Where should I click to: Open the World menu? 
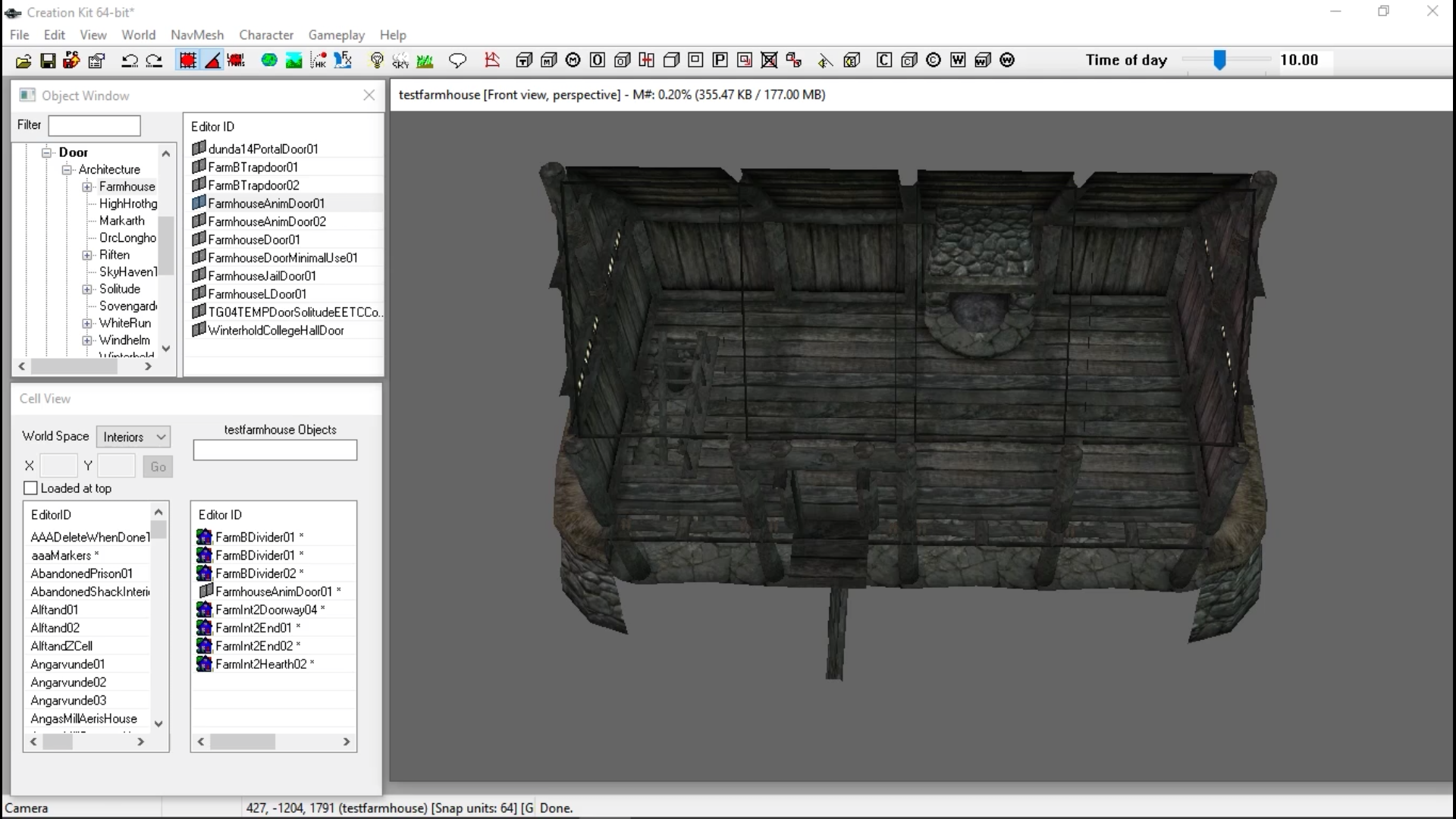(x=139, y=35)
